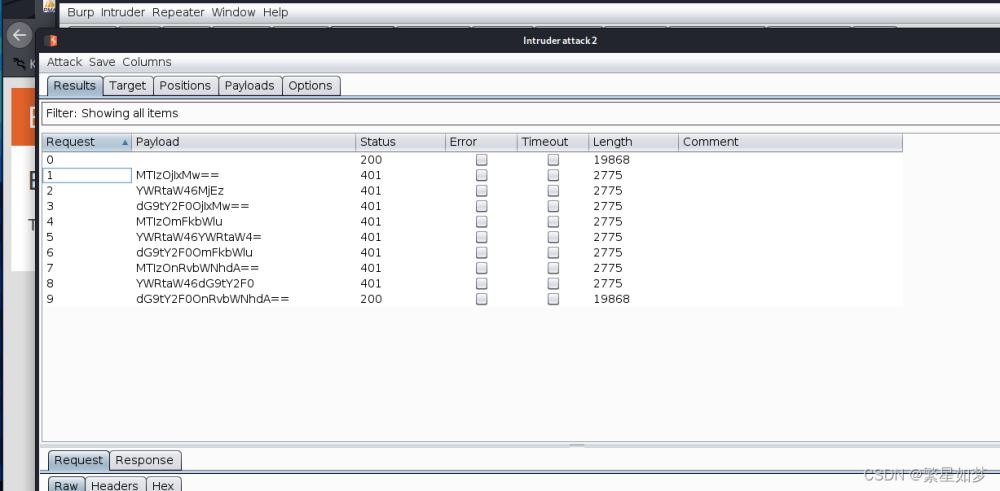Image resolution: width=1000 pixels, height=491 pixels.
Task: Select the row with payload dG9tY2F0OmFkbWlu
Action: click(472, 253)
